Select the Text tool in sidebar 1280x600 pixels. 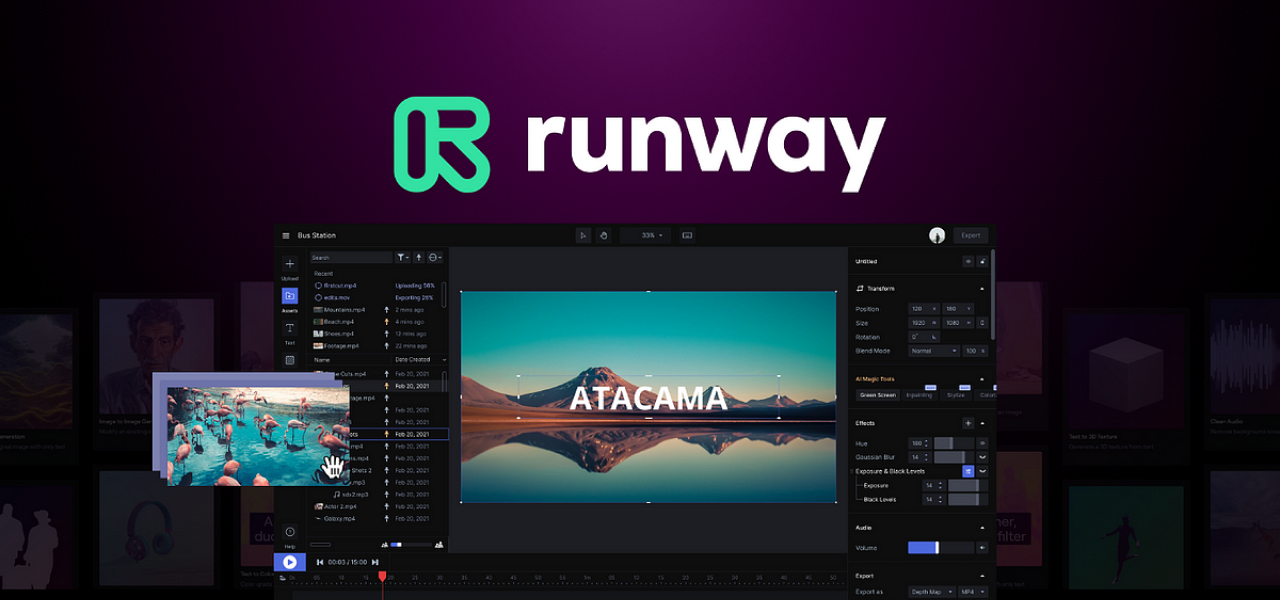pos(290,328)
